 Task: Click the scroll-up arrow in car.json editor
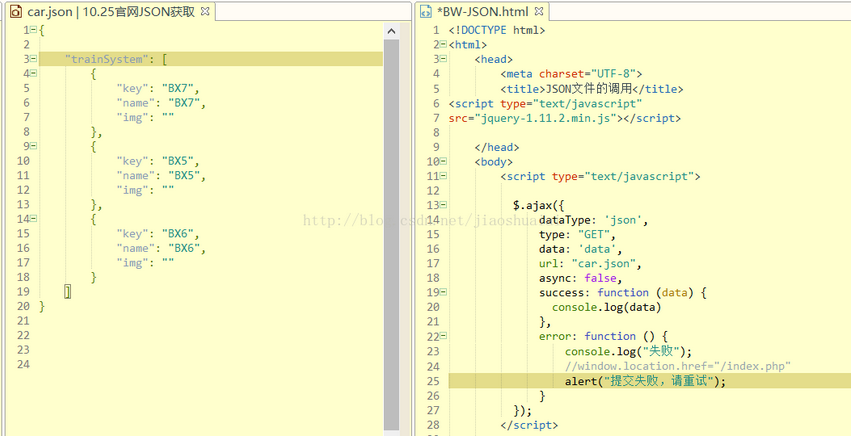[391, 32]
